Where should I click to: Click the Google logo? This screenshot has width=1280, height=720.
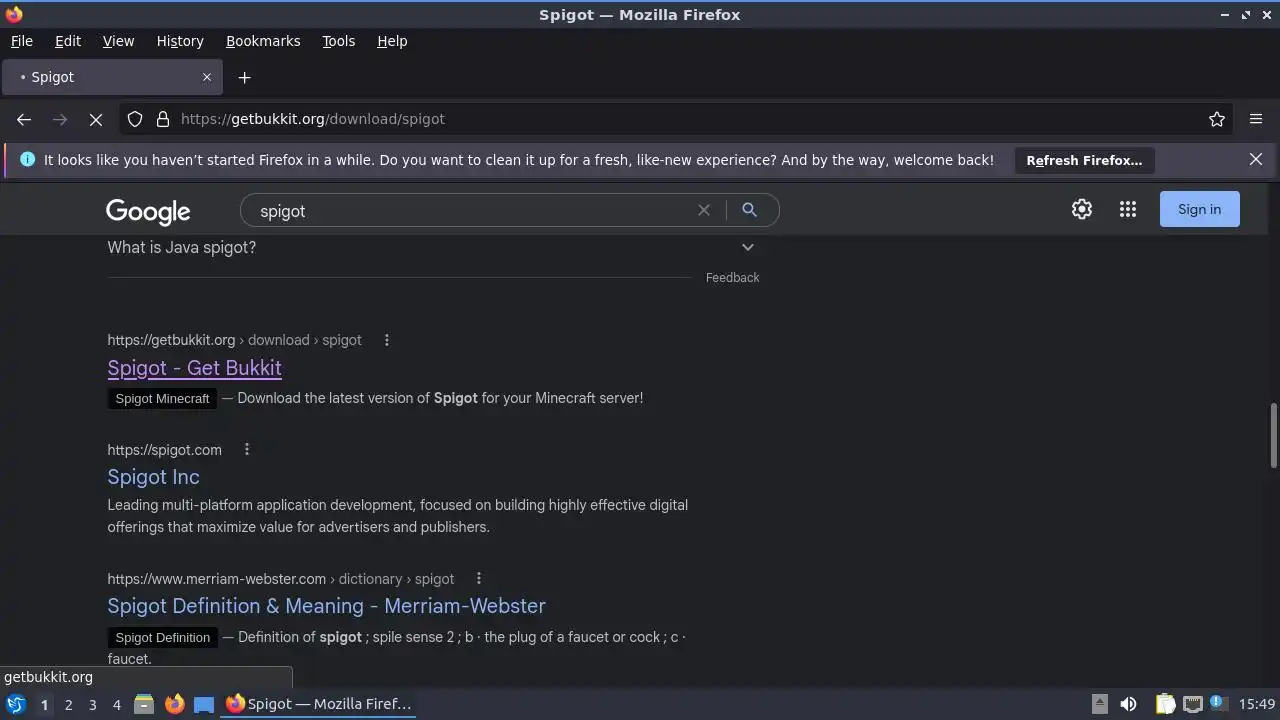(148, 211)
